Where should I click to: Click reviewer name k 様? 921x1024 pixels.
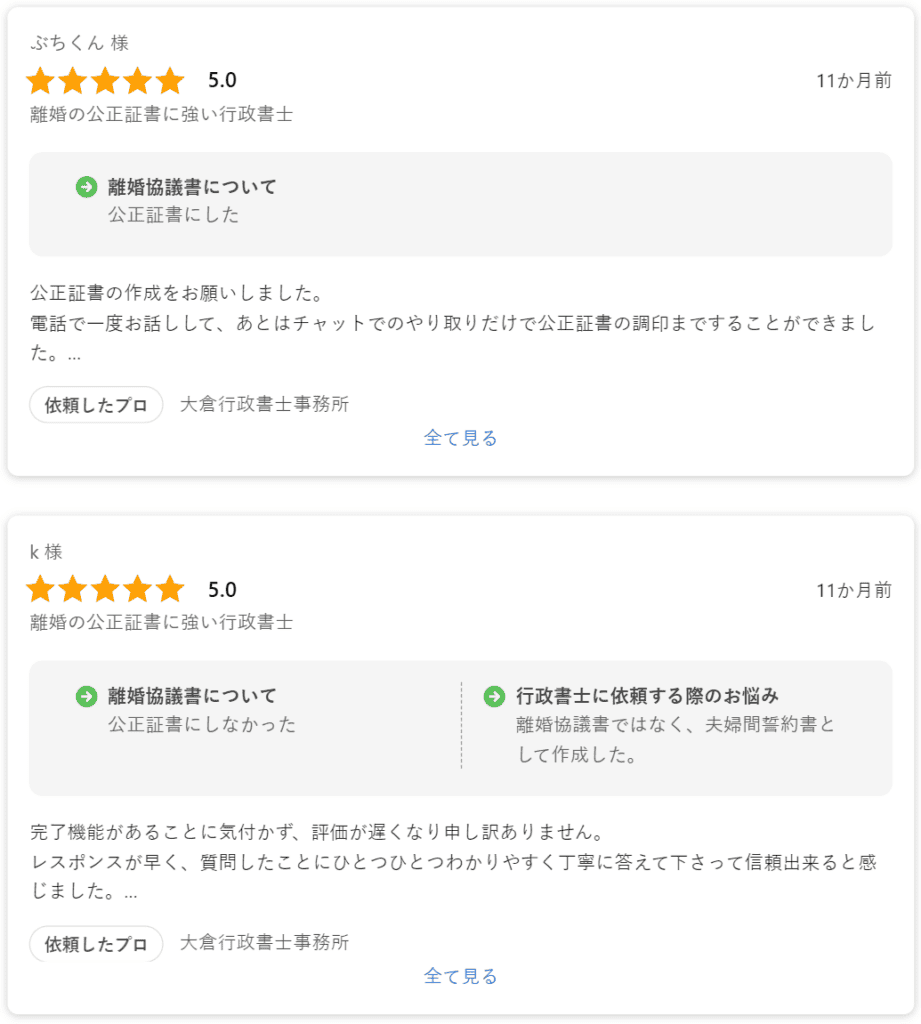[x=47, y=552]
